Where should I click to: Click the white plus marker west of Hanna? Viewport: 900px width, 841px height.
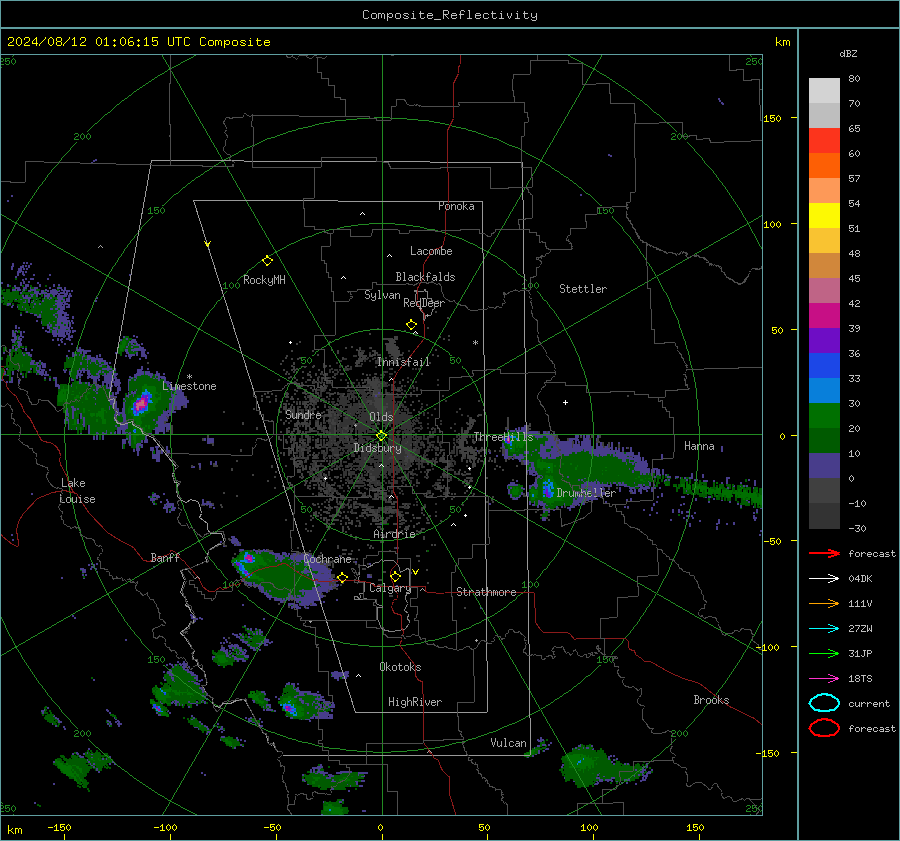[565, 402]
